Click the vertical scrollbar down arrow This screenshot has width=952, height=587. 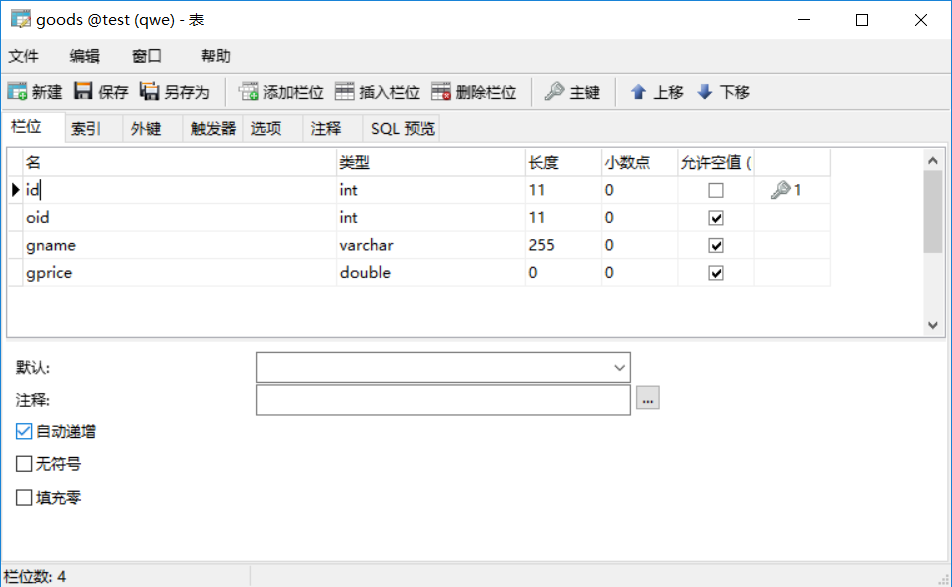click(933, 327)
